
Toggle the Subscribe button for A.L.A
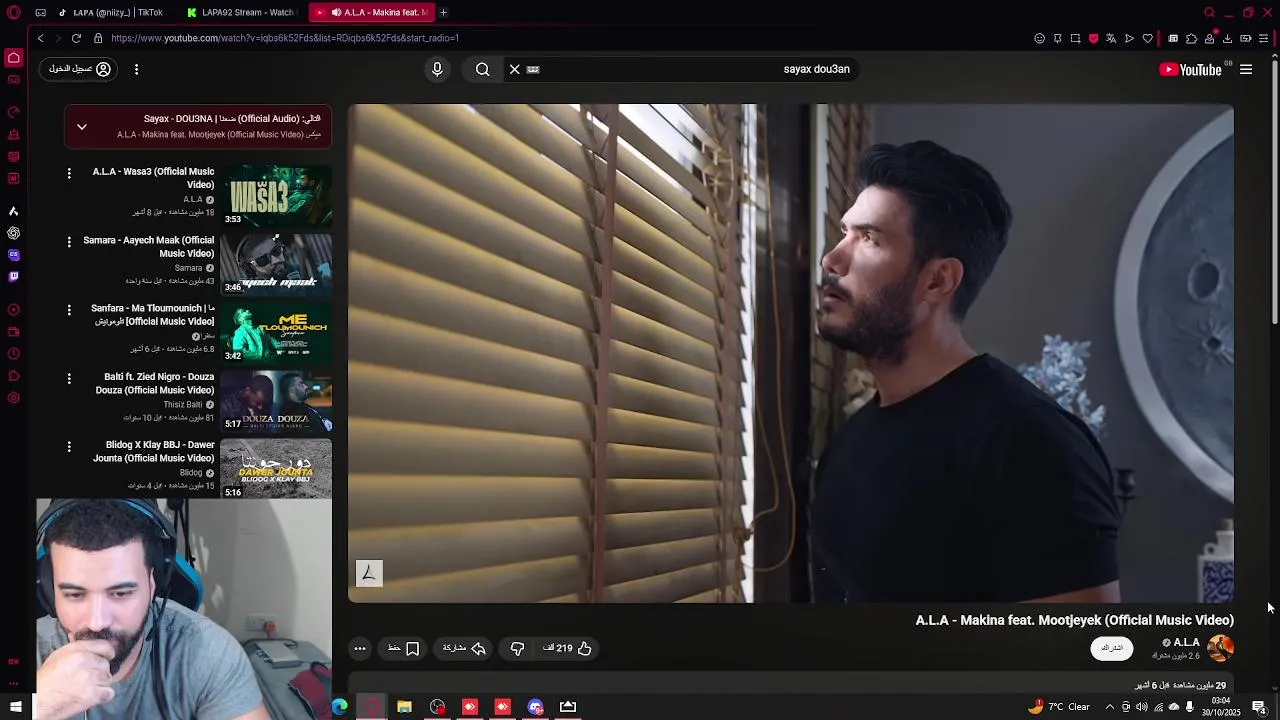click(x=1112, y=648)
